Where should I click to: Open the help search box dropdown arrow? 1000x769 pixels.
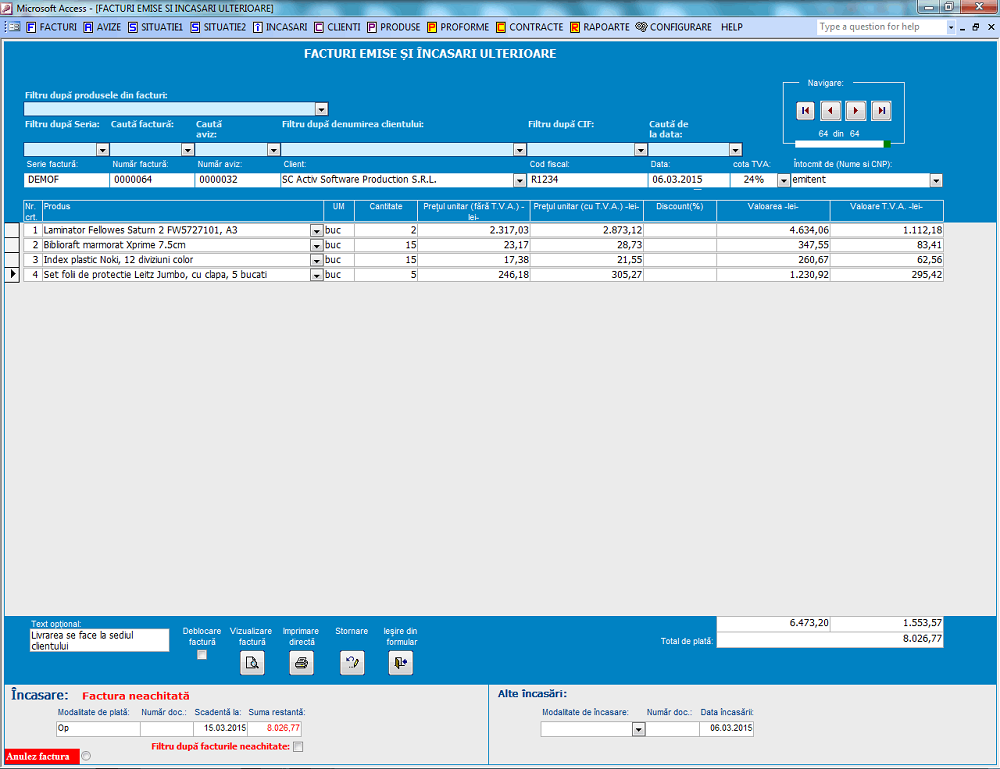pos(951,27)
